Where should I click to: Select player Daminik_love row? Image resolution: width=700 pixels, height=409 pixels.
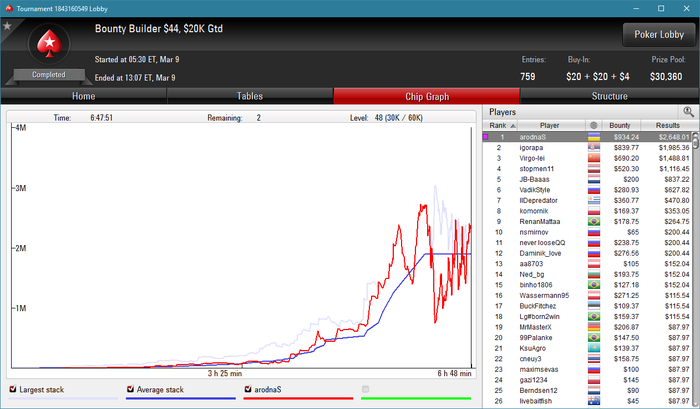pyautogui.click(x=588, y=253)
